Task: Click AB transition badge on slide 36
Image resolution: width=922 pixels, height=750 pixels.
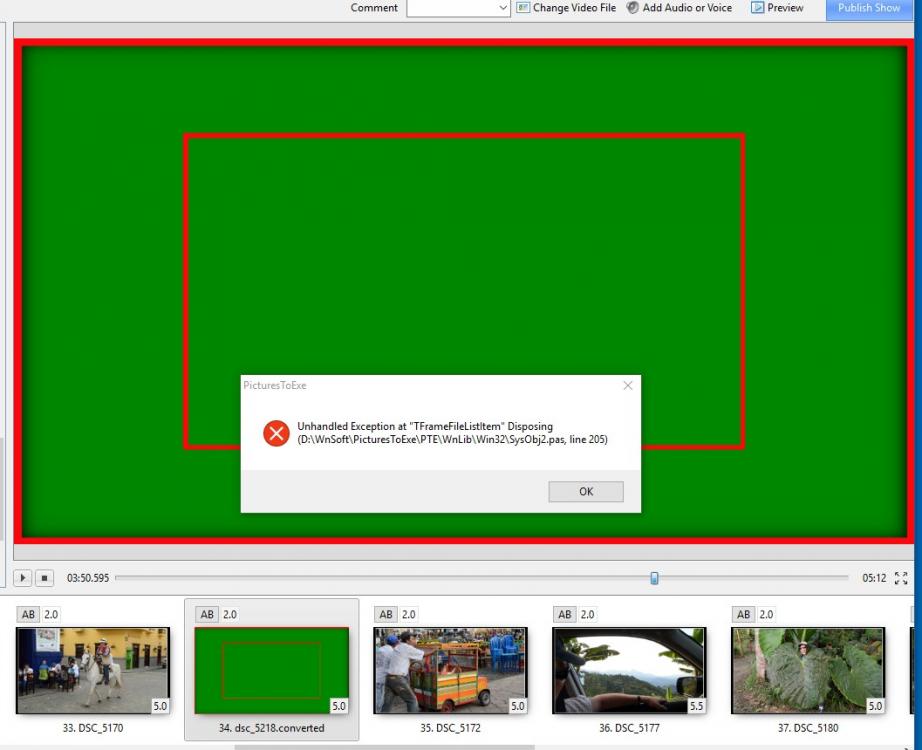Action: [x=566, y=614]
